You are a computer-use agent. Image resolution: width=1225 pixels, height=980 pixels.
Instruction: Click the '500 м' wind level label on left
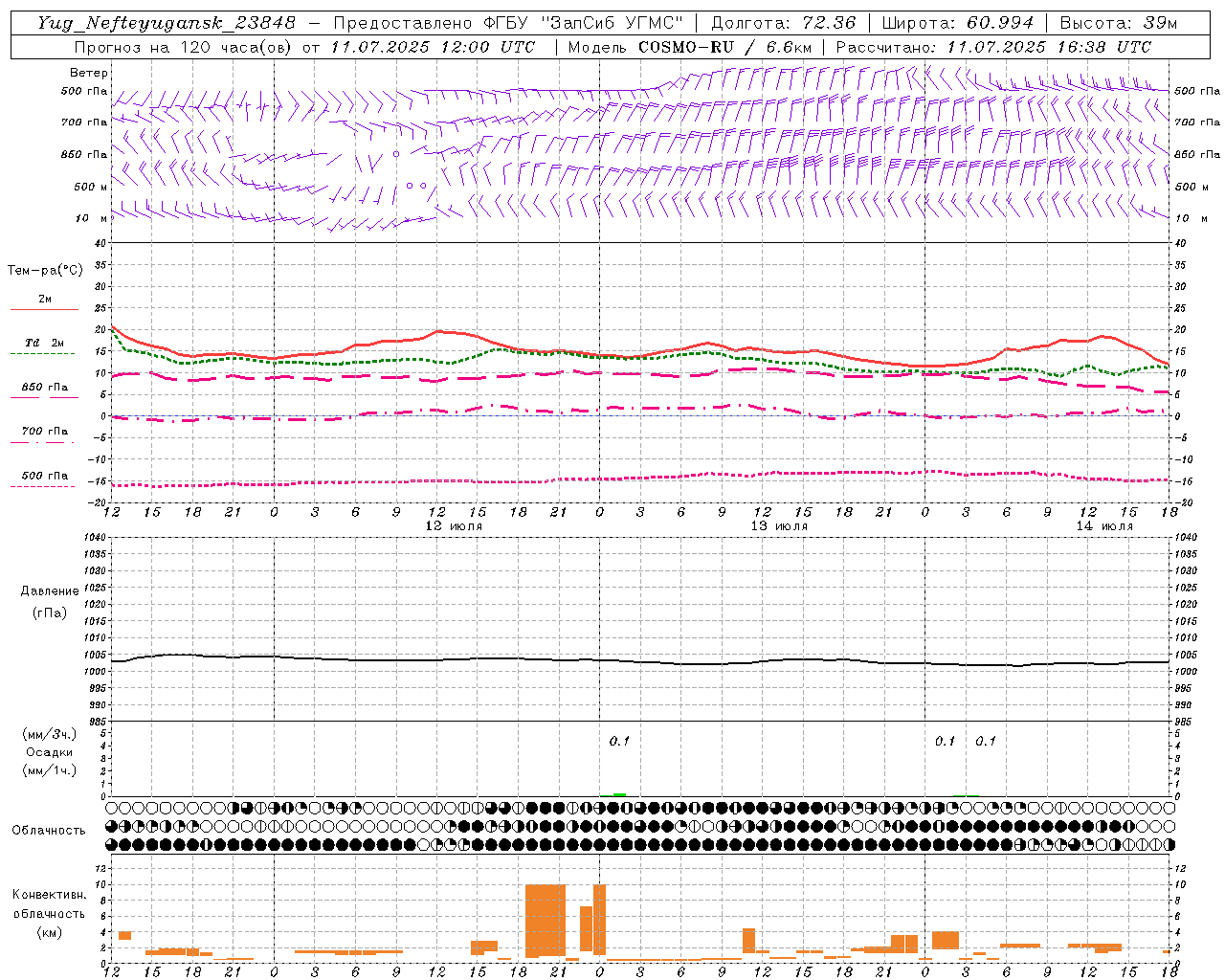point(91,187)
